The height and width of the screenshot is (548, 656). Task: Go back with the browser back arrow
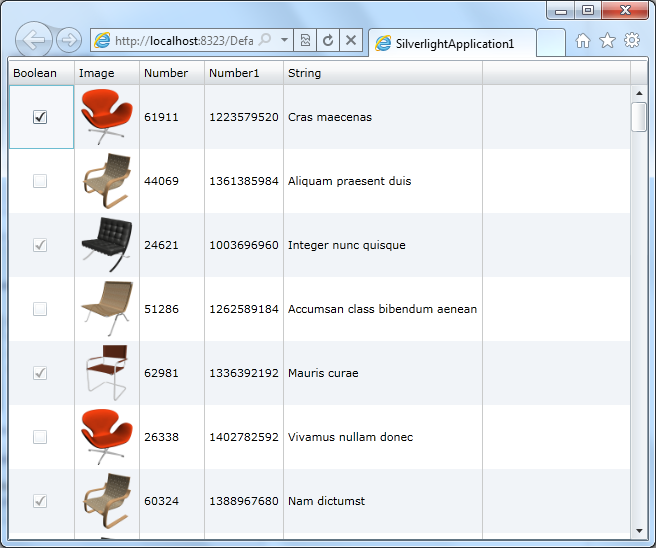click(33, 40)
